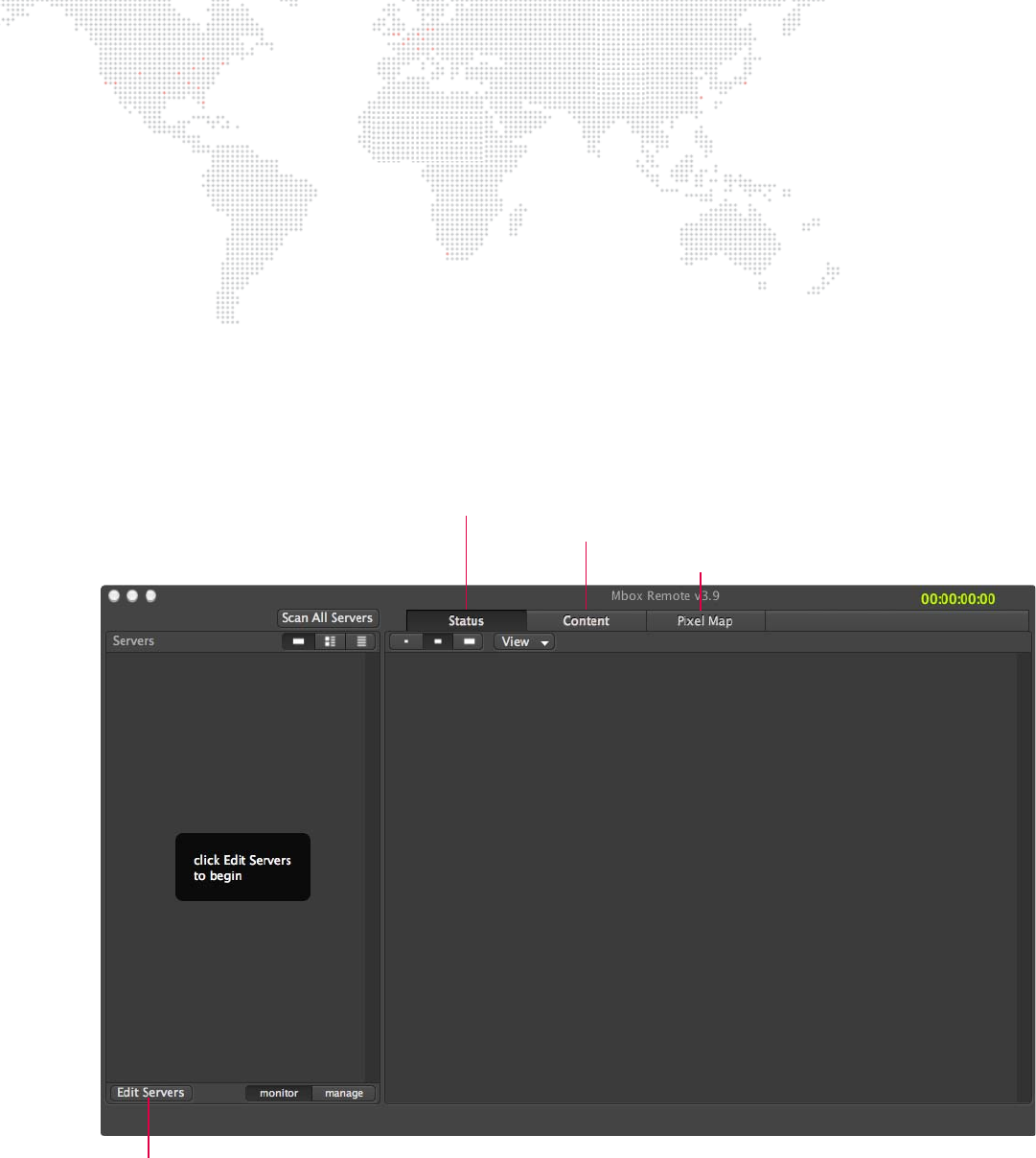Zoom the Mbox Remote window
1036x1158 pixels.
[x=151, y=596]
